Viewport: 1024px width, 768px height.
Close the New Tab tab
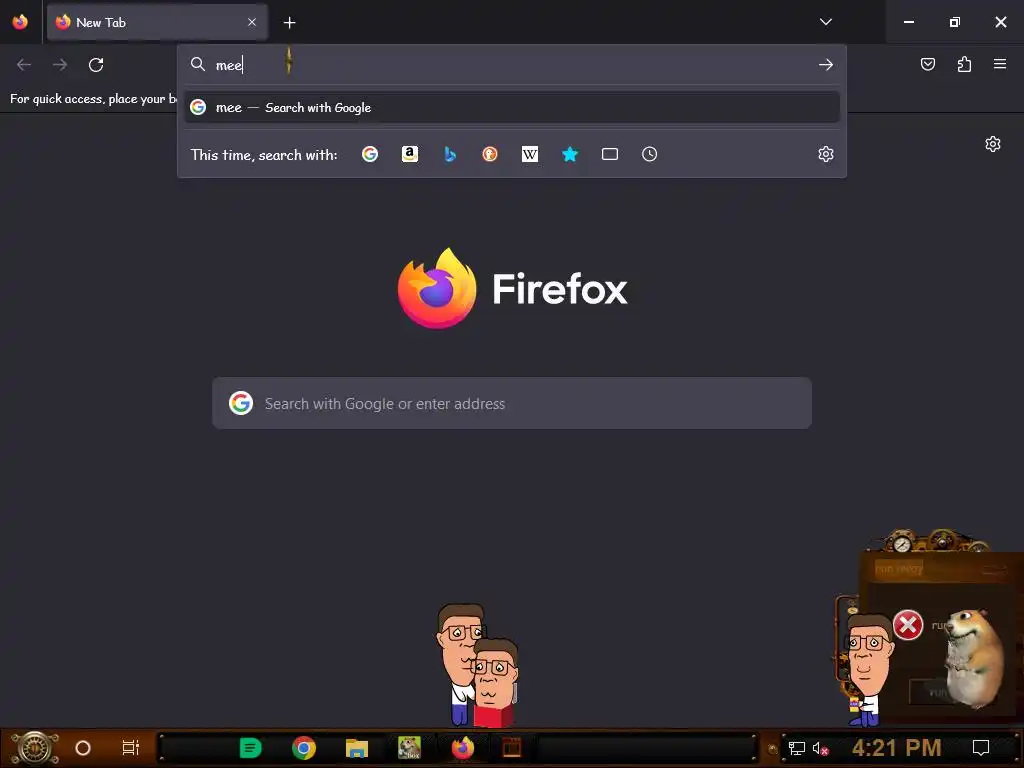coord(252,22)
